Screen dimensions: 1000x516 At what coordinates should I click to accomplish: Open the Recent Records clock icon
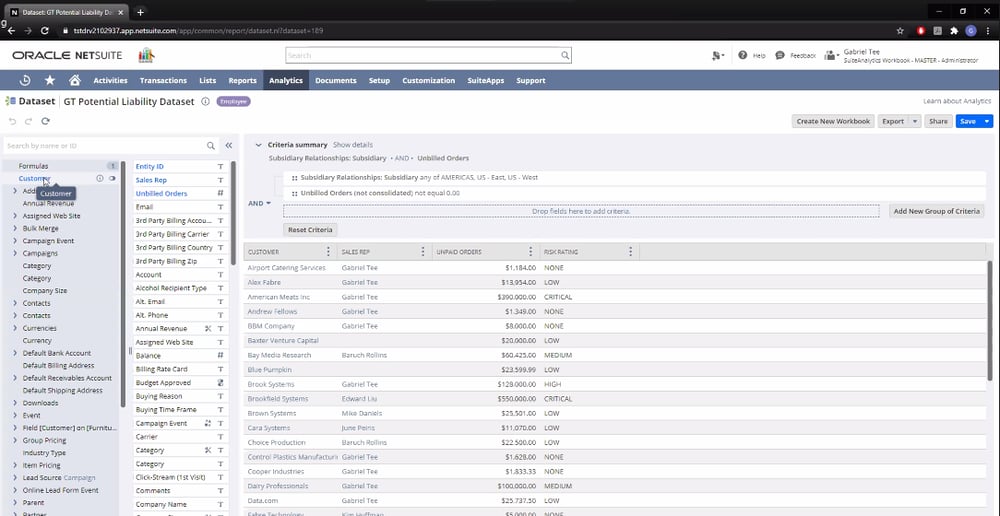pyautogui.click(x=25, y=80)
